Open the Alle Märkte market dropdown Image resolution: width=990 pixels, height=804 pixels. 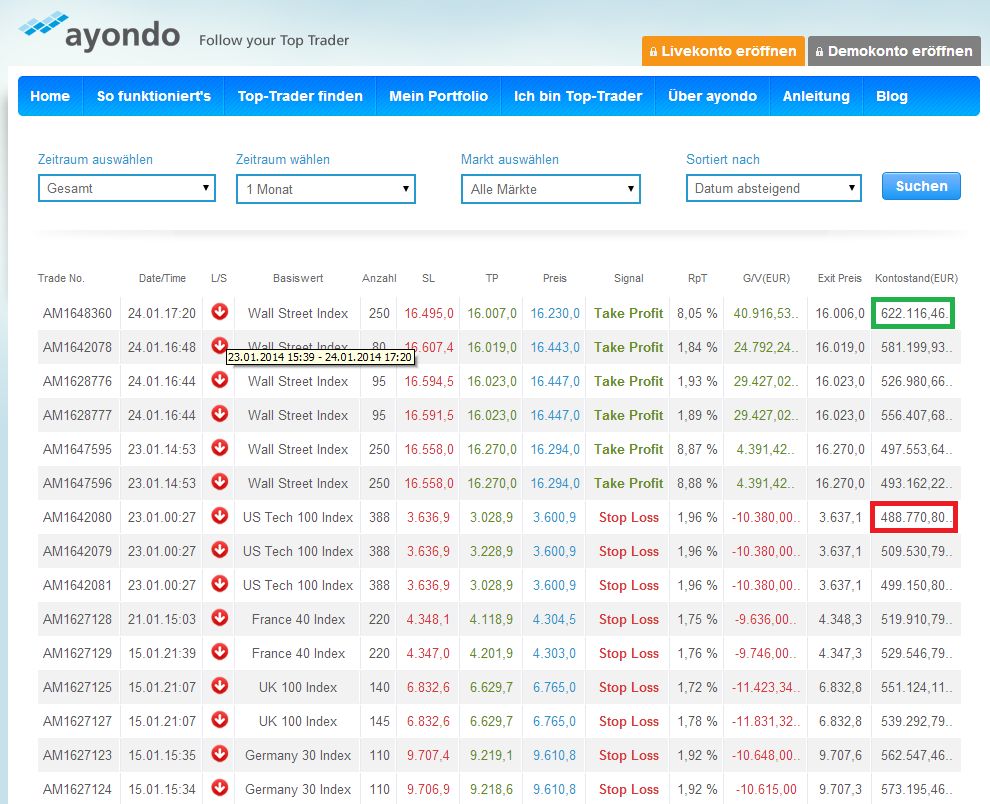[x=551, y=189]
